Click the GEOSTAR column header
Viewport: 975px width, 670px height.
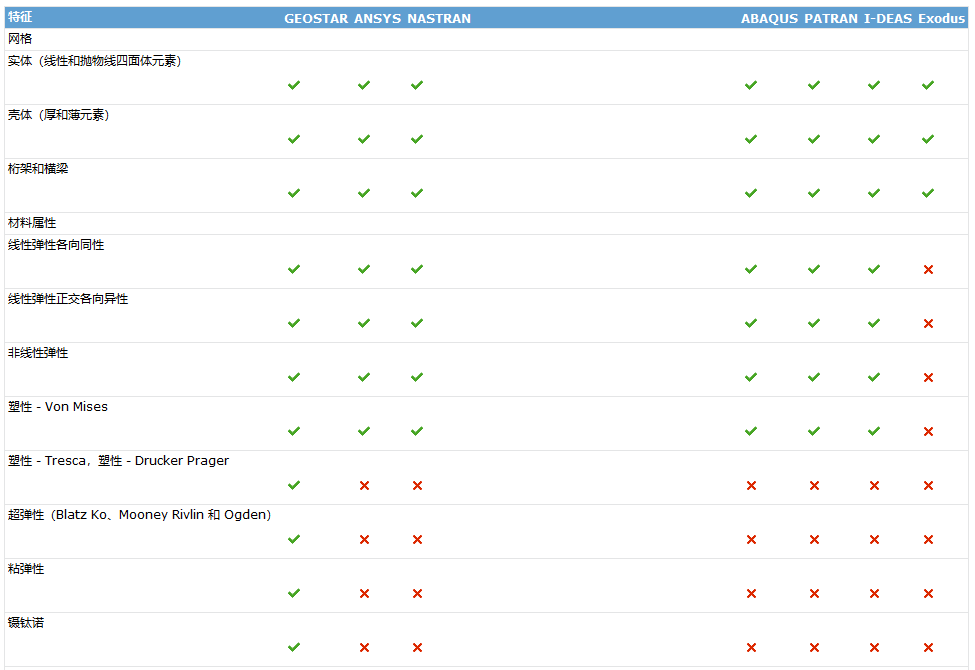(x=317, y=19)
